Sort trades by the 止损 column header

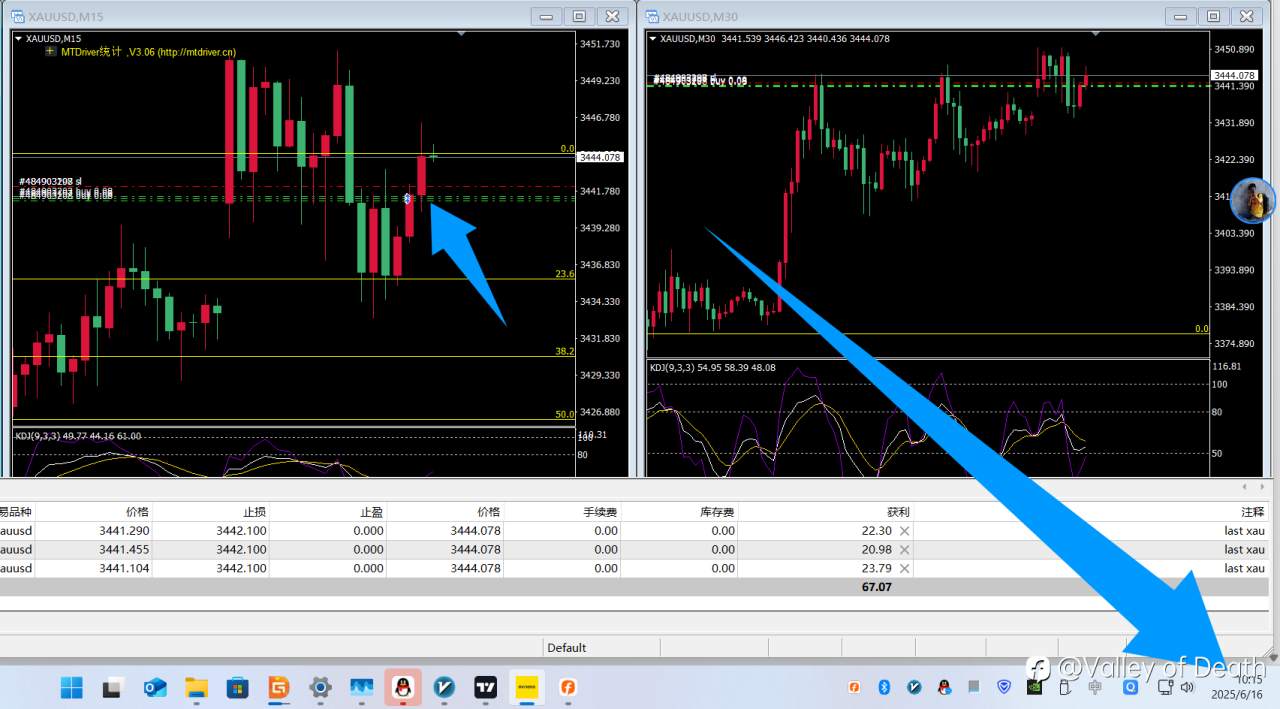click(x=254, y=512)
